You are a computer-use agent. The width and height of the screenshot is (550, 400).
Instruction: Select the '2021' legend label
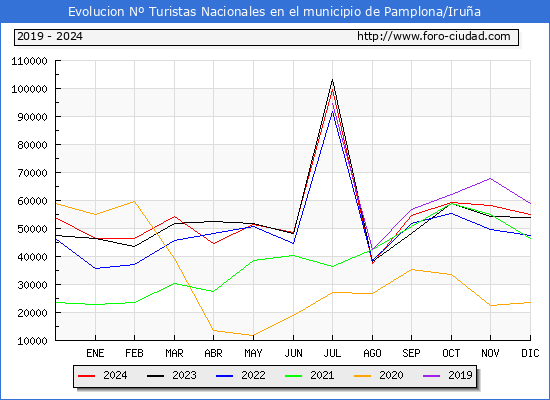(322, 375)
